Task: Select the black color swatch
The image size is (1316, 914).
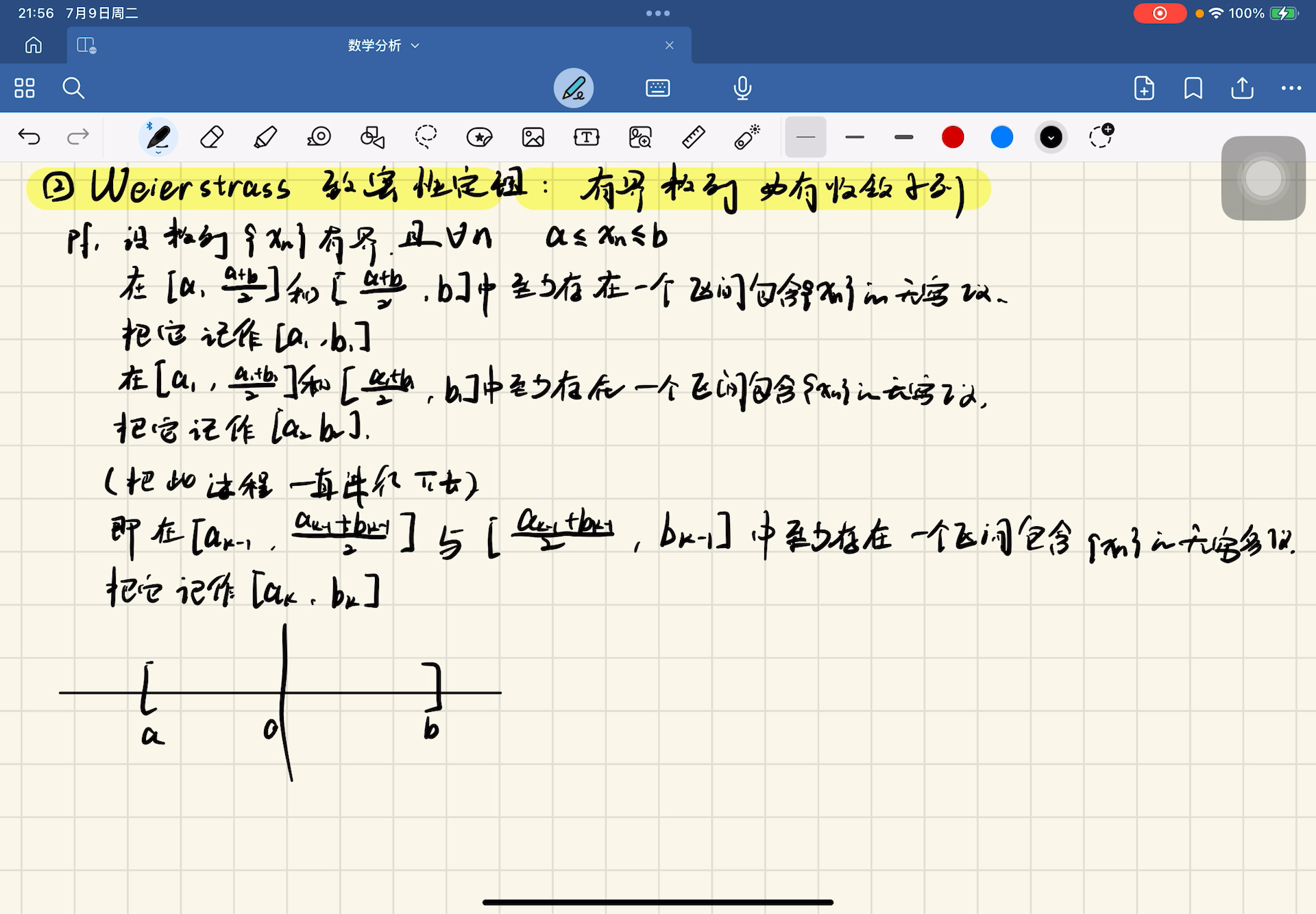Action: click(x=1051, y=138)
